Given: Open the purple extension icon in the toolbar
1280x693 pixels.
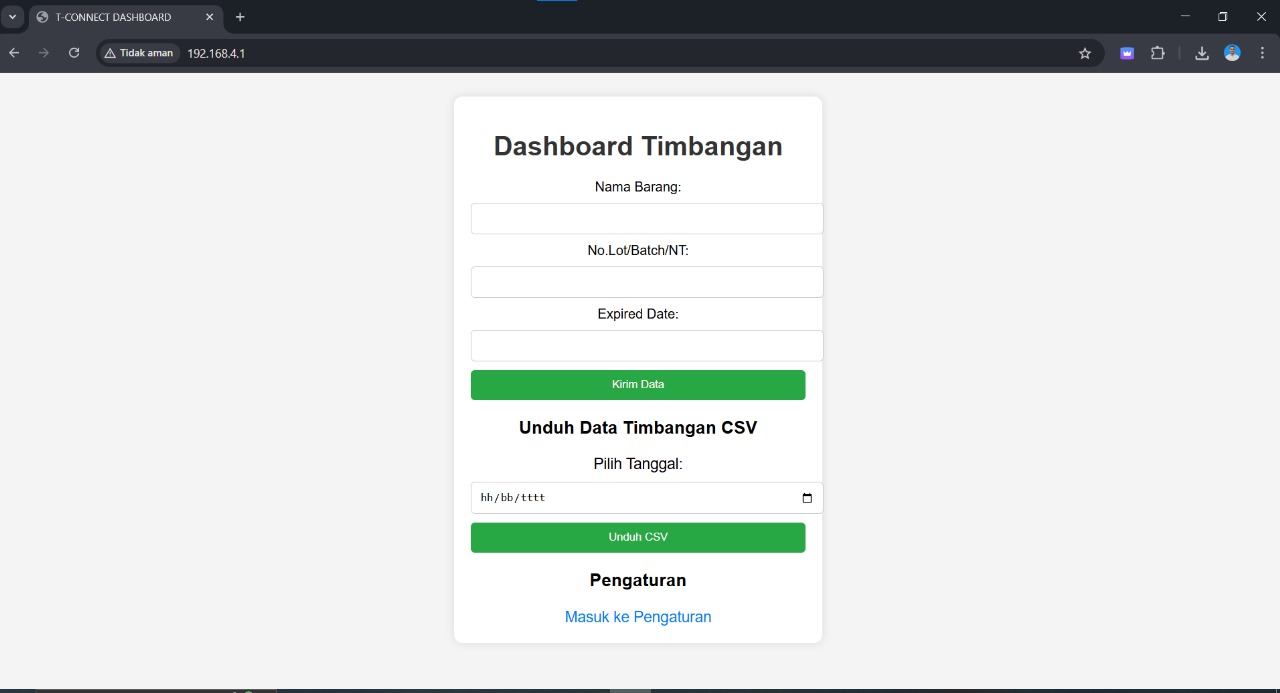Looking at the screenshot, I should click(x=1127, y=54).
